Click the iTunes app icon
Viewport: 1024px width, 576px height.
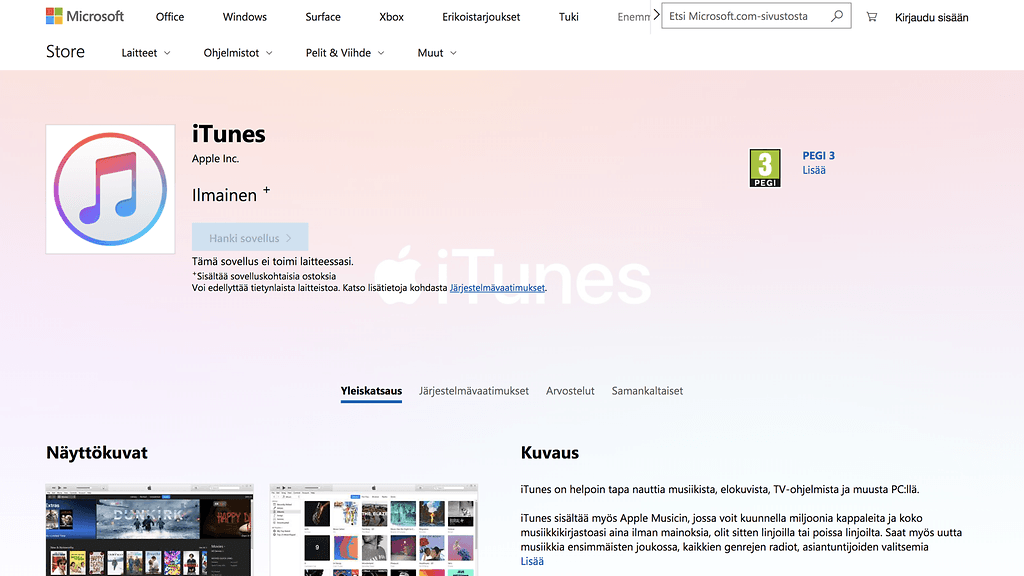click(110, 189)
